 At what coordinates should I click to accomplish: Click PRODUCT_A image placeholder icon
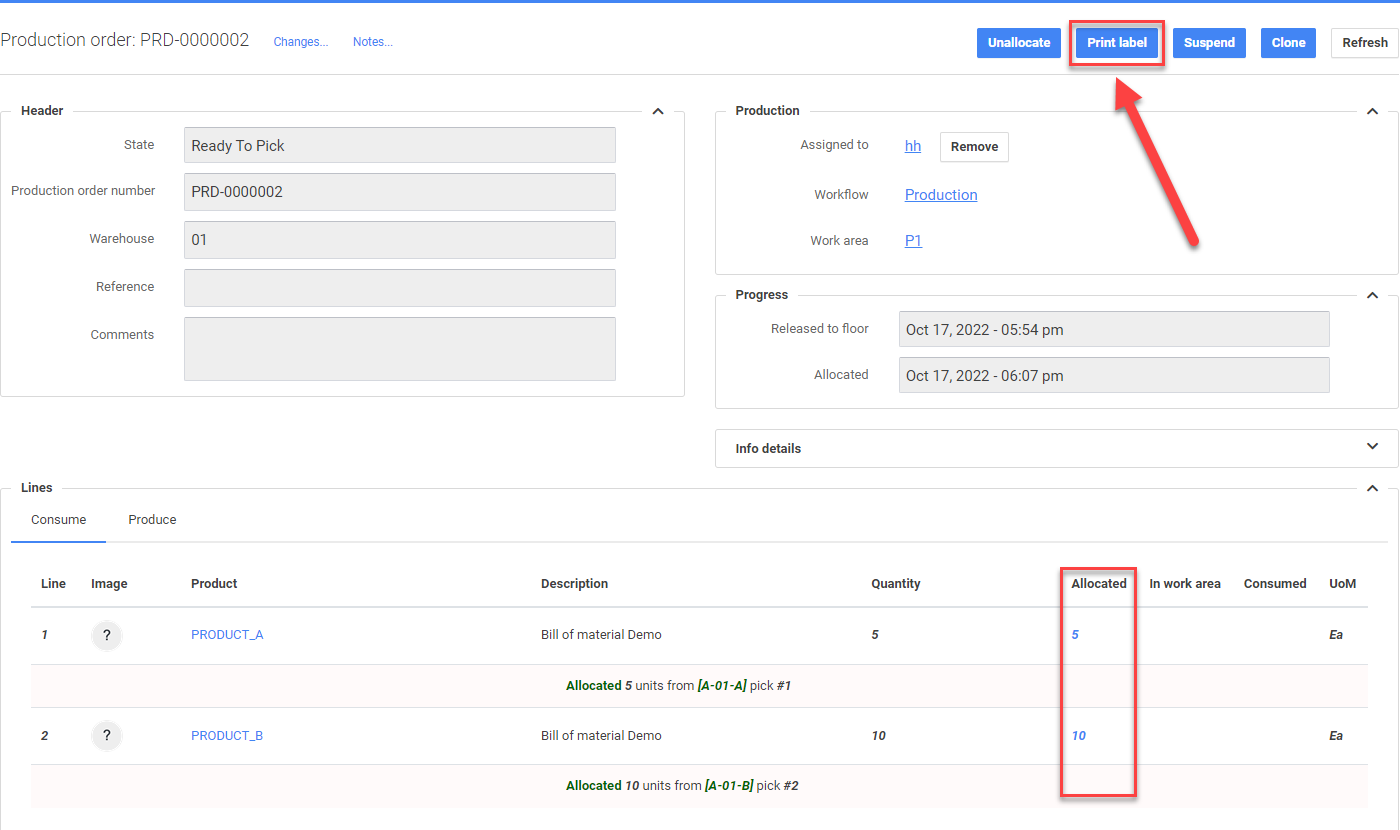107,636
